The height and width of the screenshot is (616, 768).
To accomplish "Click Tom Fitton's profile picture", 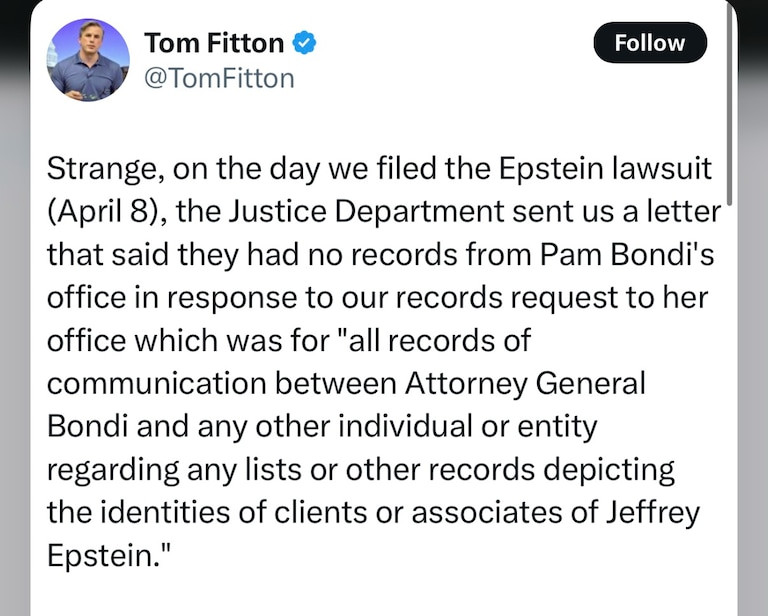I will point(88,58).
